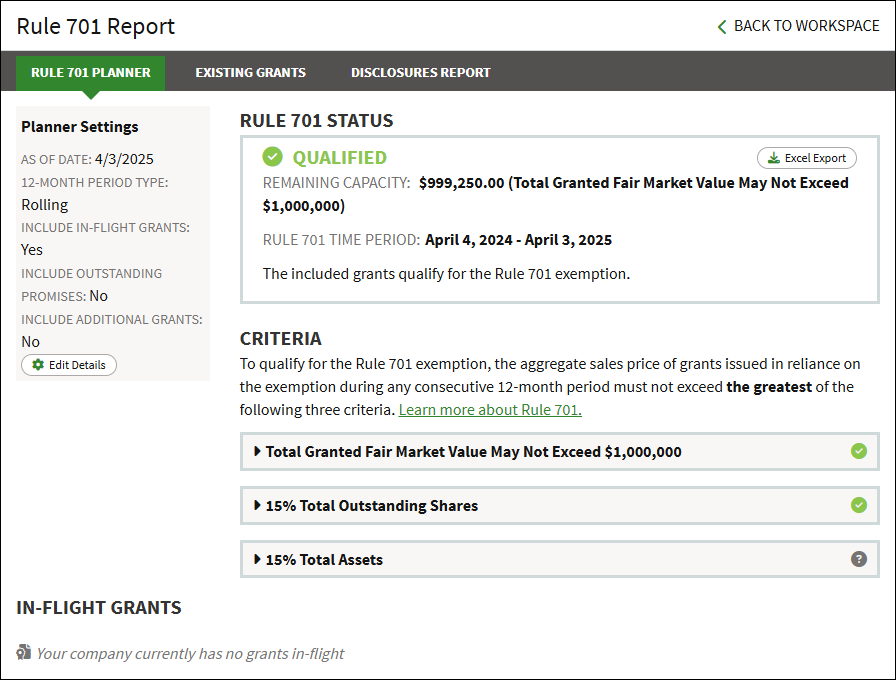Expand Total Granted Fair Market Value criterion
This screenshot has height=680, width=896.
tap(559, 451)
